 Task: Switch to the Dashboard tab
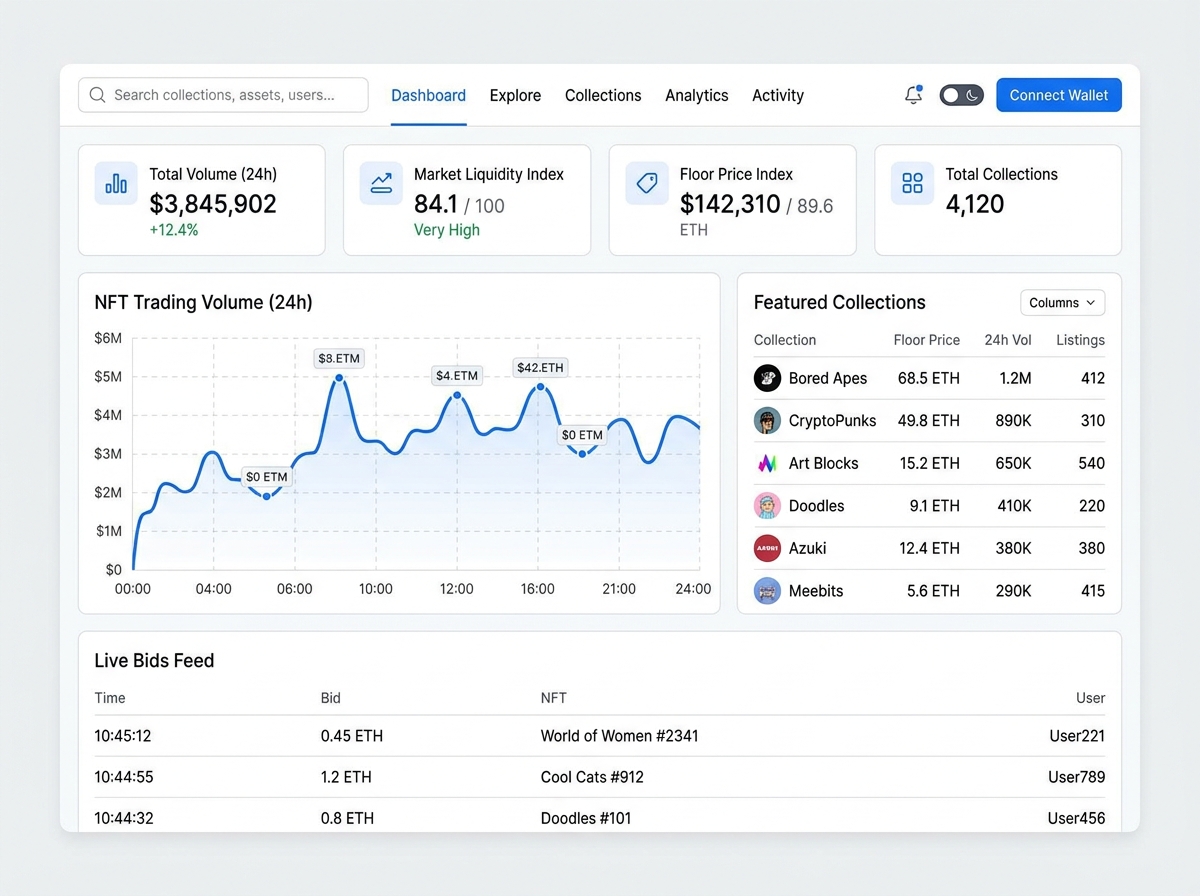click(428, 95)
